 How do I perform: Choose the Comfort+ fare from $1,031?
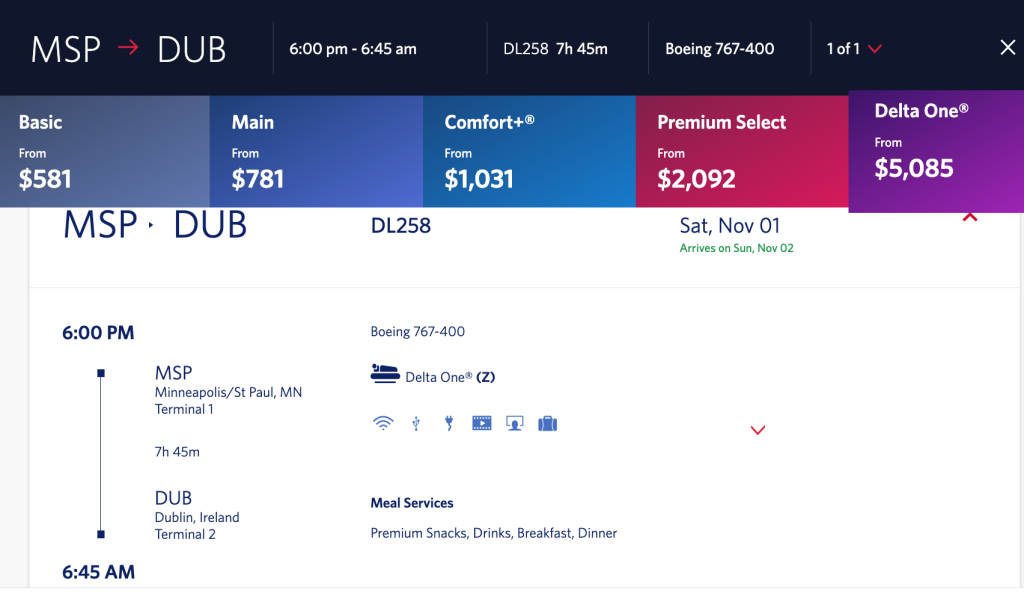tap(530, 152)
